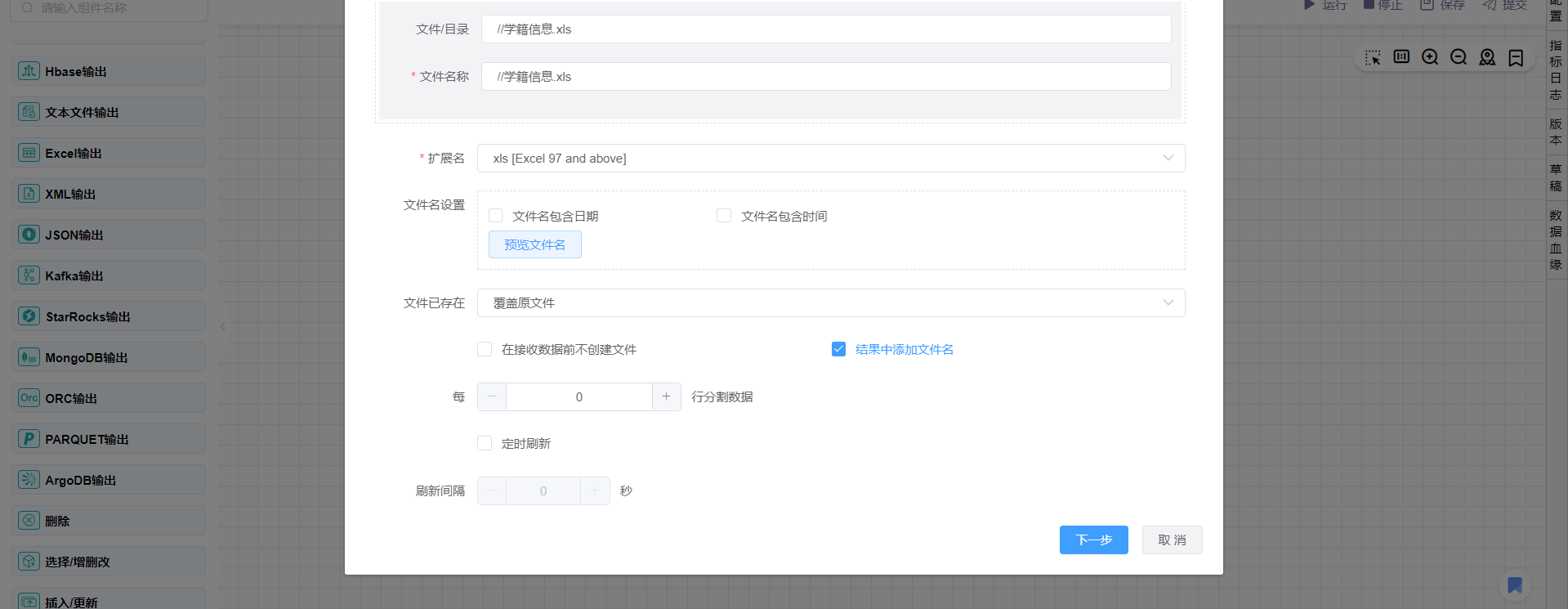The image size is (1568, 609).
Task: Select the JSON输出 component icon
Action: [29, 235]
